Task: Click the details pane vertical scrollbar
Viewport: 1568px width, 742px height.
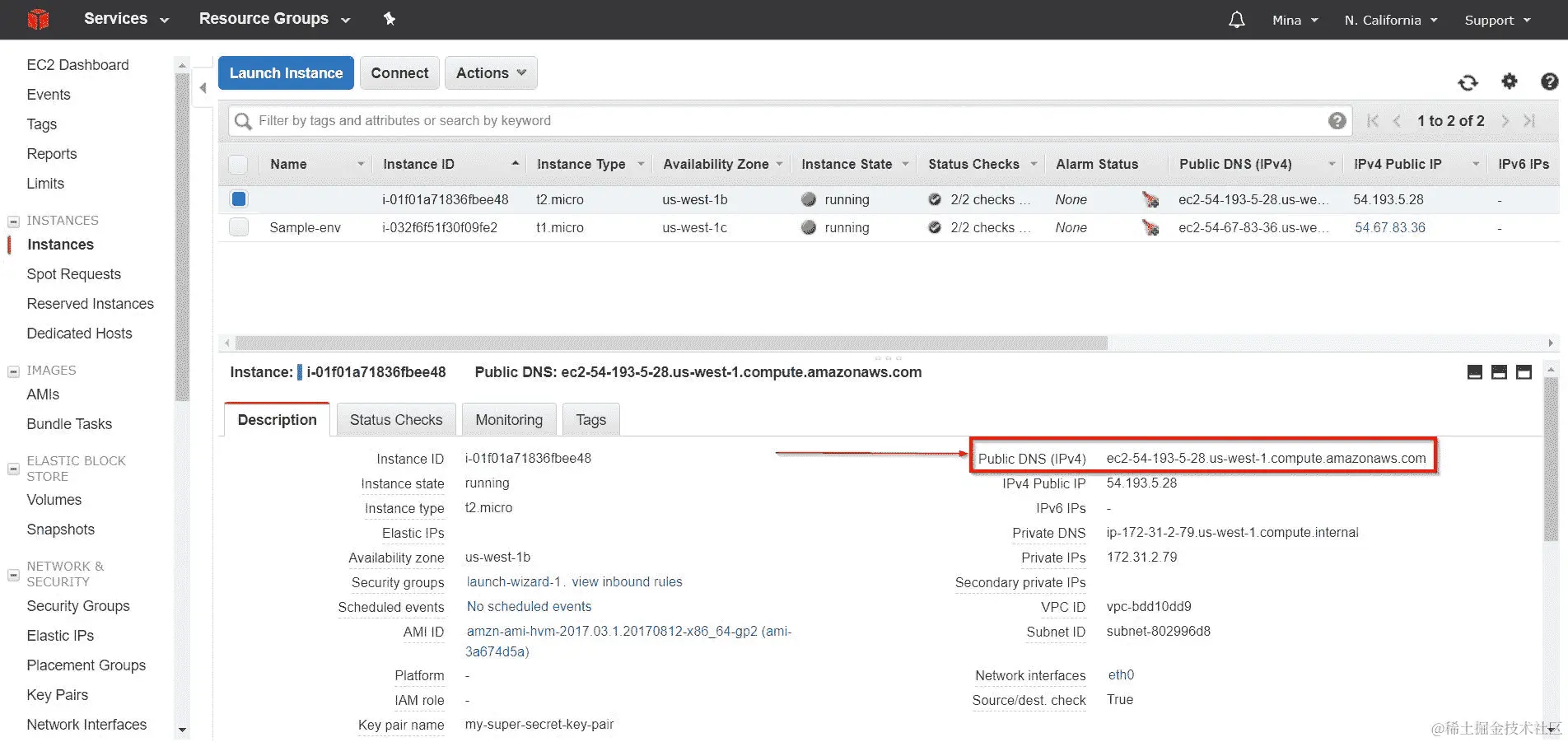Action: (x=1551, y=459)
